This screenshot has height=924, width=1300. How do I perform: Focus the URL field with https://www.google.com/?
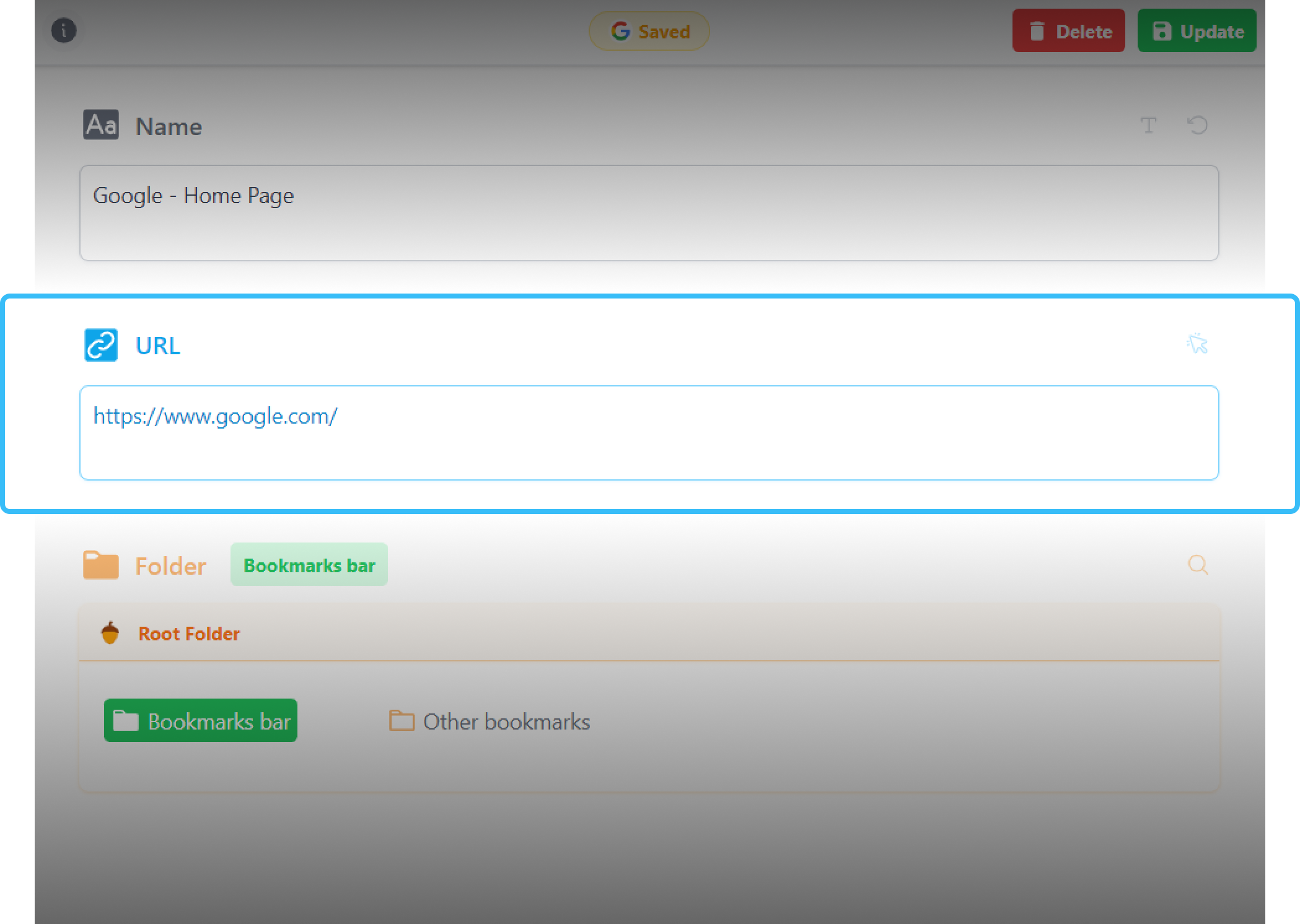point(649,433)
